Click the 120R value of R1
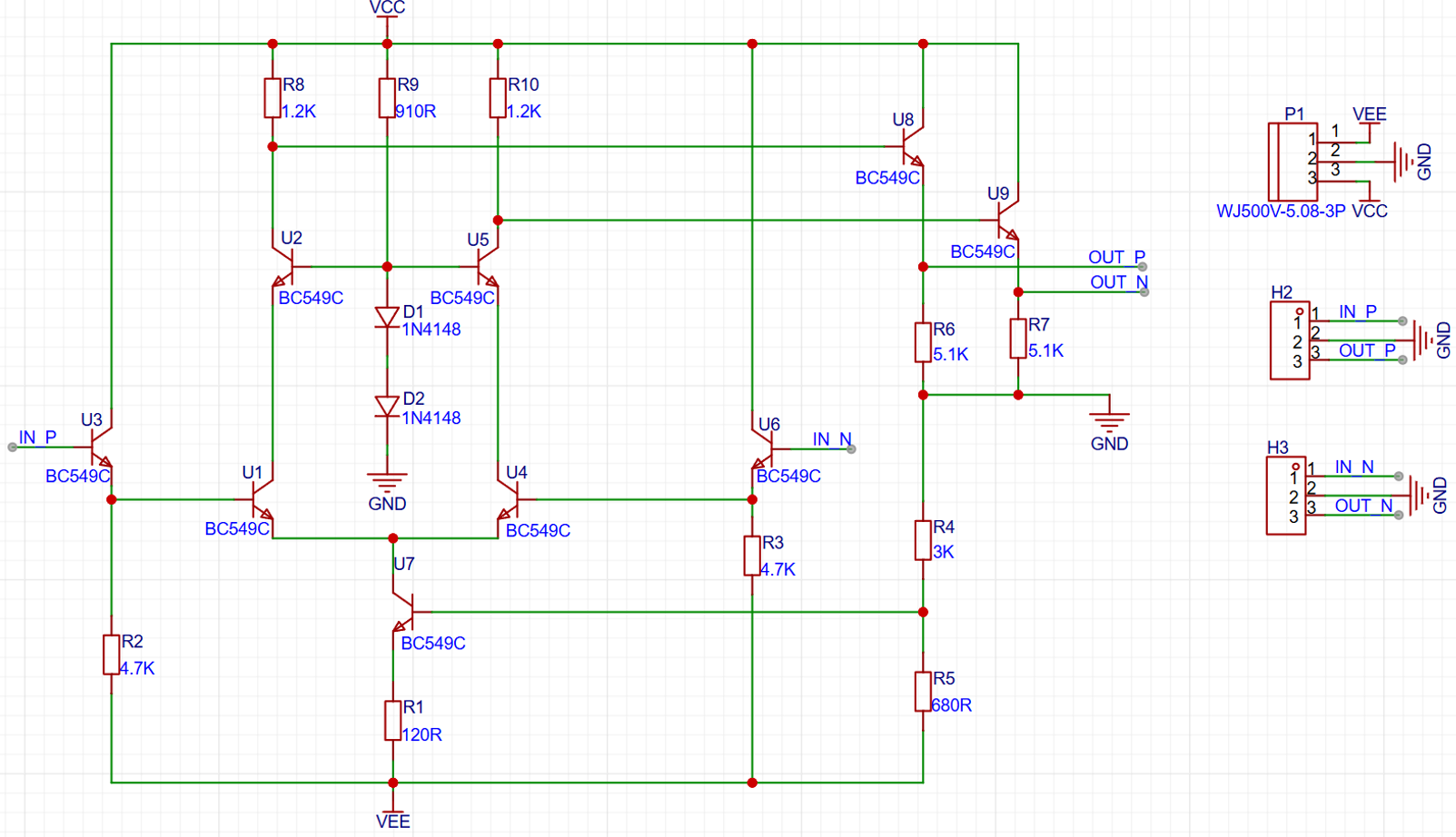 421,735
